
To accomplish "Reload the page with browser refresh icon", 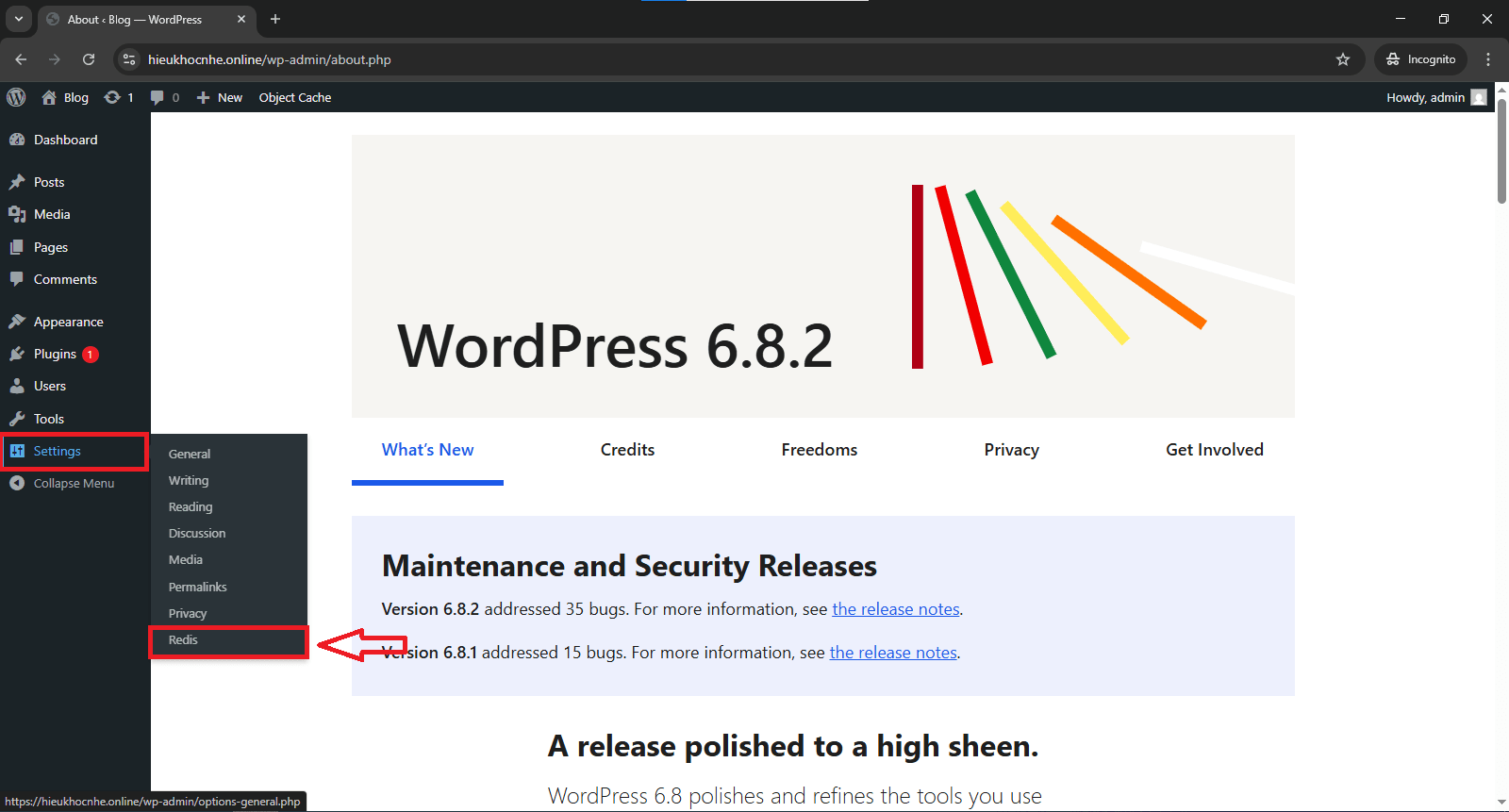I will pos(89,59).
